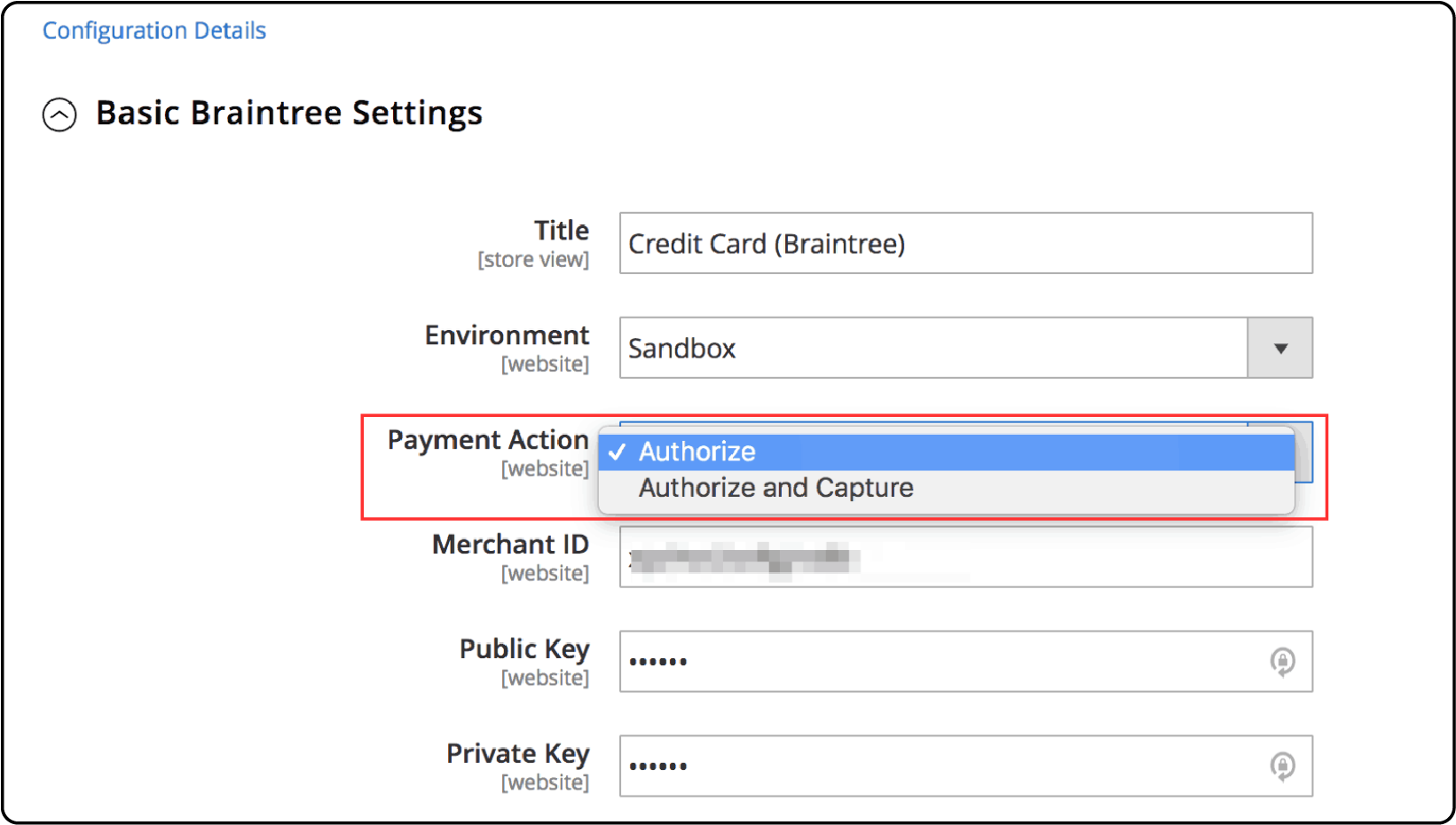Image resolution: width=1456 pixels, height=825 pixels.
Task: Click the Title label
Action: click(562, 231)
